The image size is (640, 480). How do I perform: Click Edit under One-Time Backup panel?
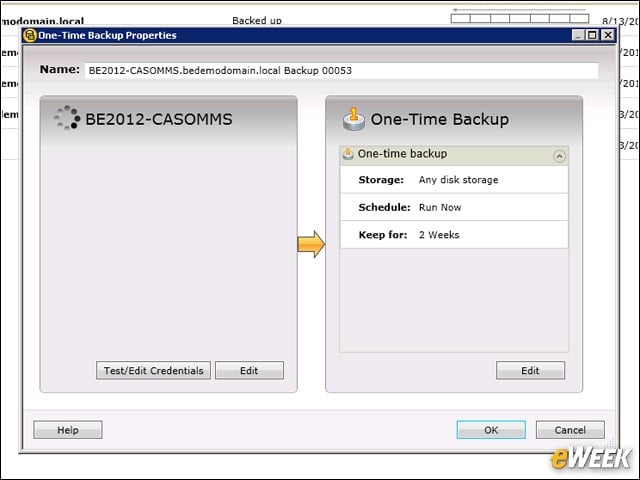tap(530, 370)
